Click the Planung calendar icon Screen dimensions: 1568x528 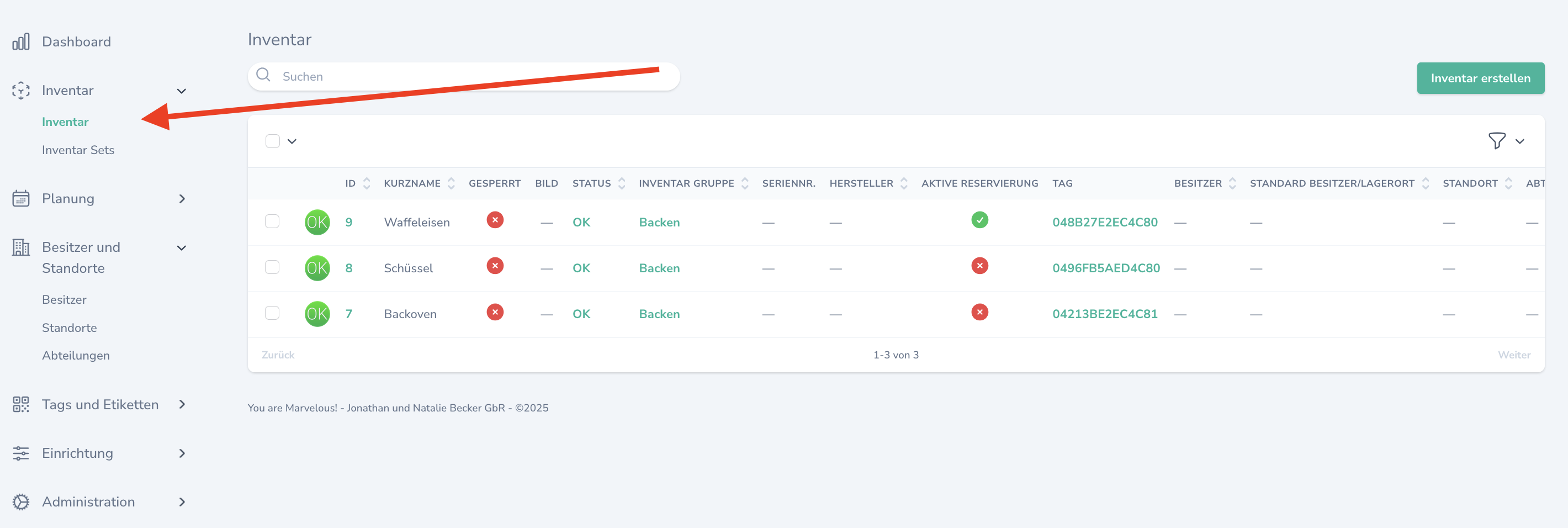pyautogui.click(x=20, y=198)
